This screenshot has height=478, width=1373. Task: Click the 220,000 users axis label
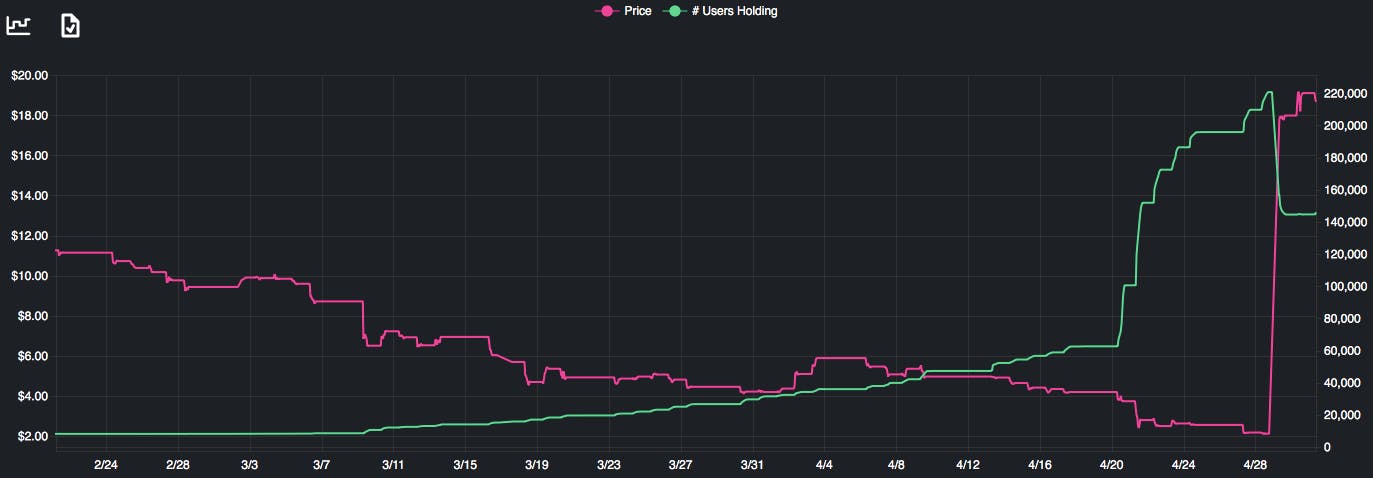1344,94
